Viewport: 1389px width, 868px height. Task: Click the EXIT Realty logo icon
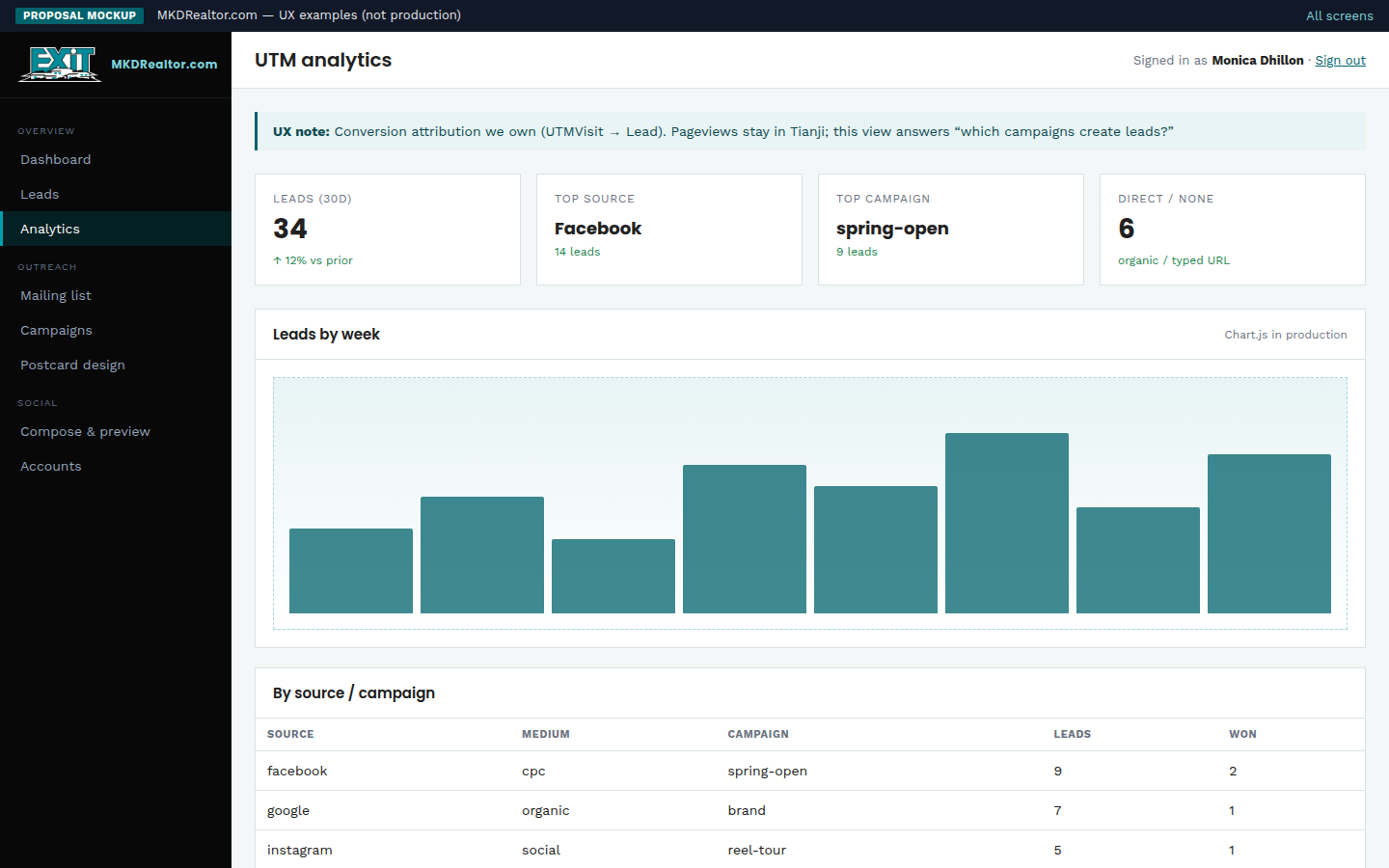tap(60, 64)
